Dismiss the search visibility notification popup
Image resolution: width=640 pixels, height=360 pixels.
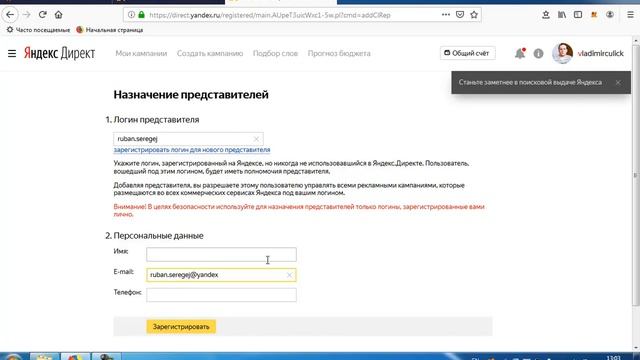[x=618, y=82]
